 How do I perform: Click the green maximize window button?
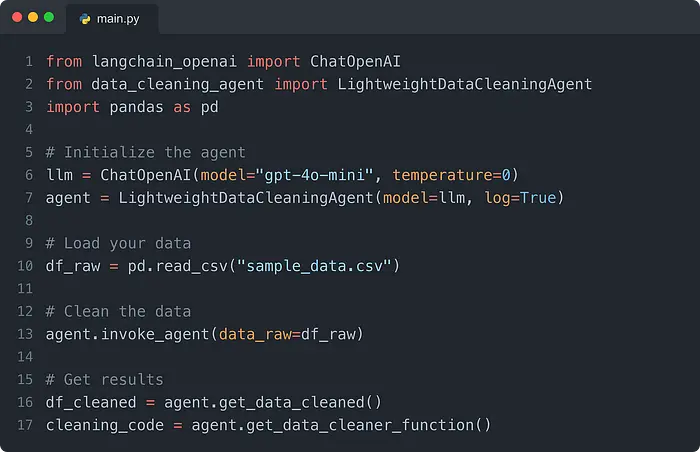tap(49, 17)
